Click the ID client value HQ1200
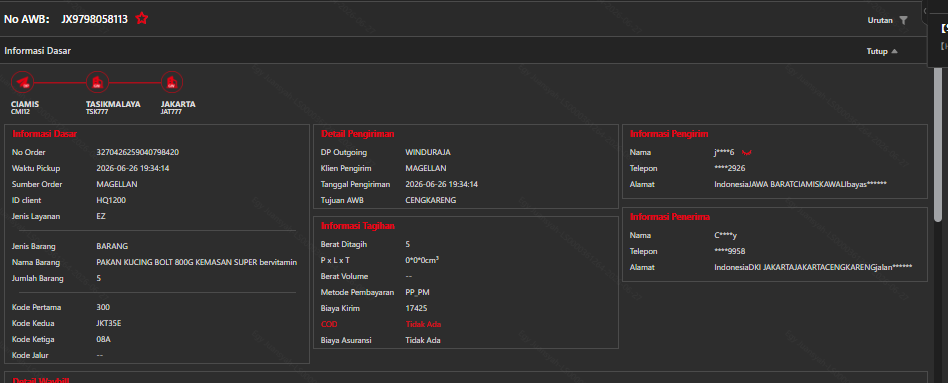The image size is (948, 383). point(111,200)
